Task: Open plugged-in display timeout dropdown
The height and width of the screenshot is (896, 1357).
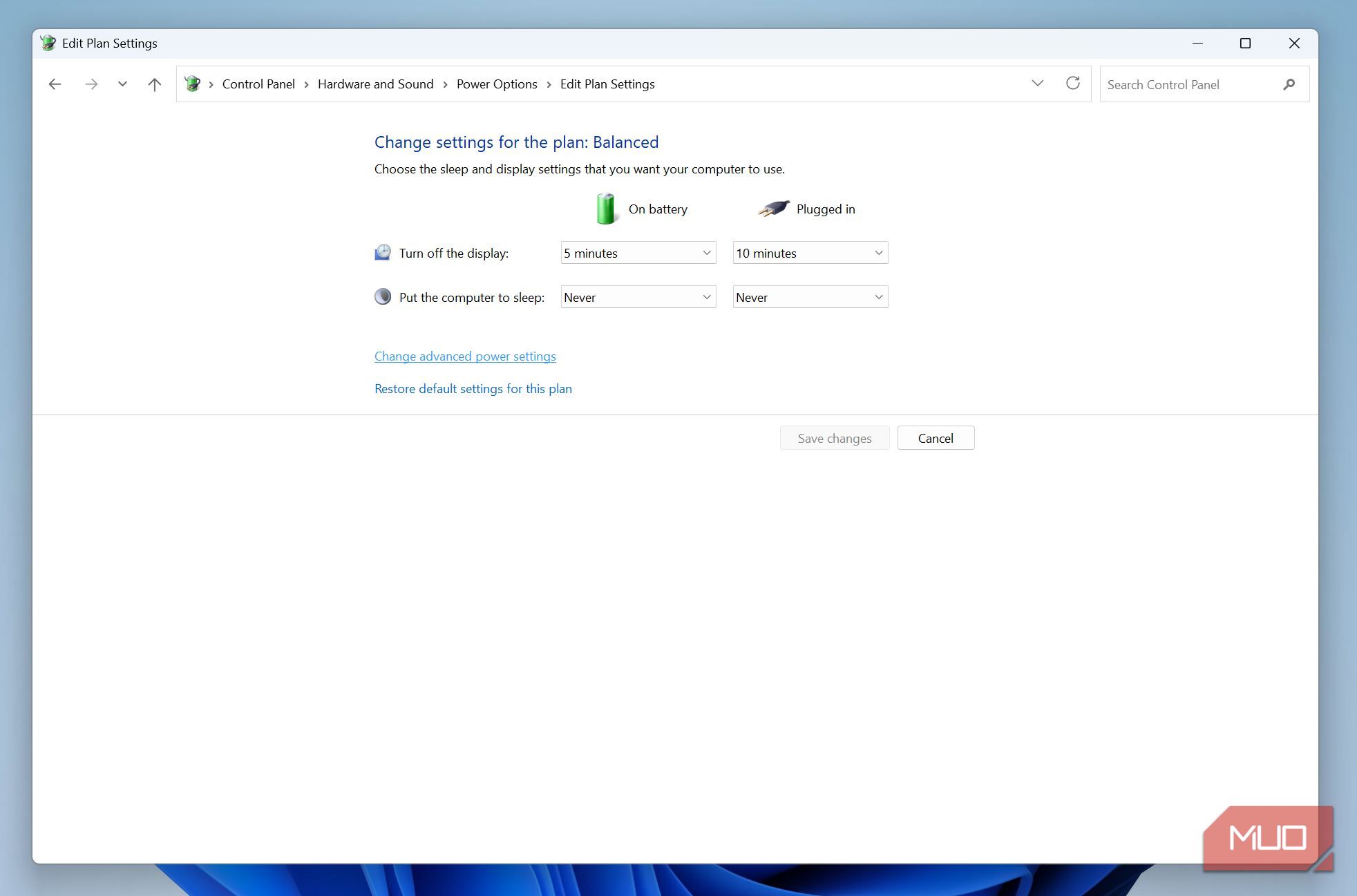Action: point(810,253)
